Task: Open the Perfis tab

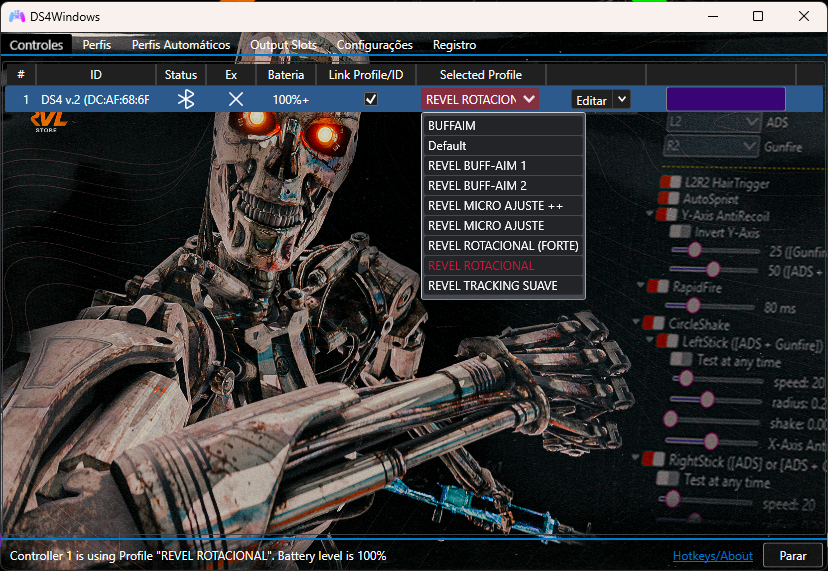Action: point(97,45)
